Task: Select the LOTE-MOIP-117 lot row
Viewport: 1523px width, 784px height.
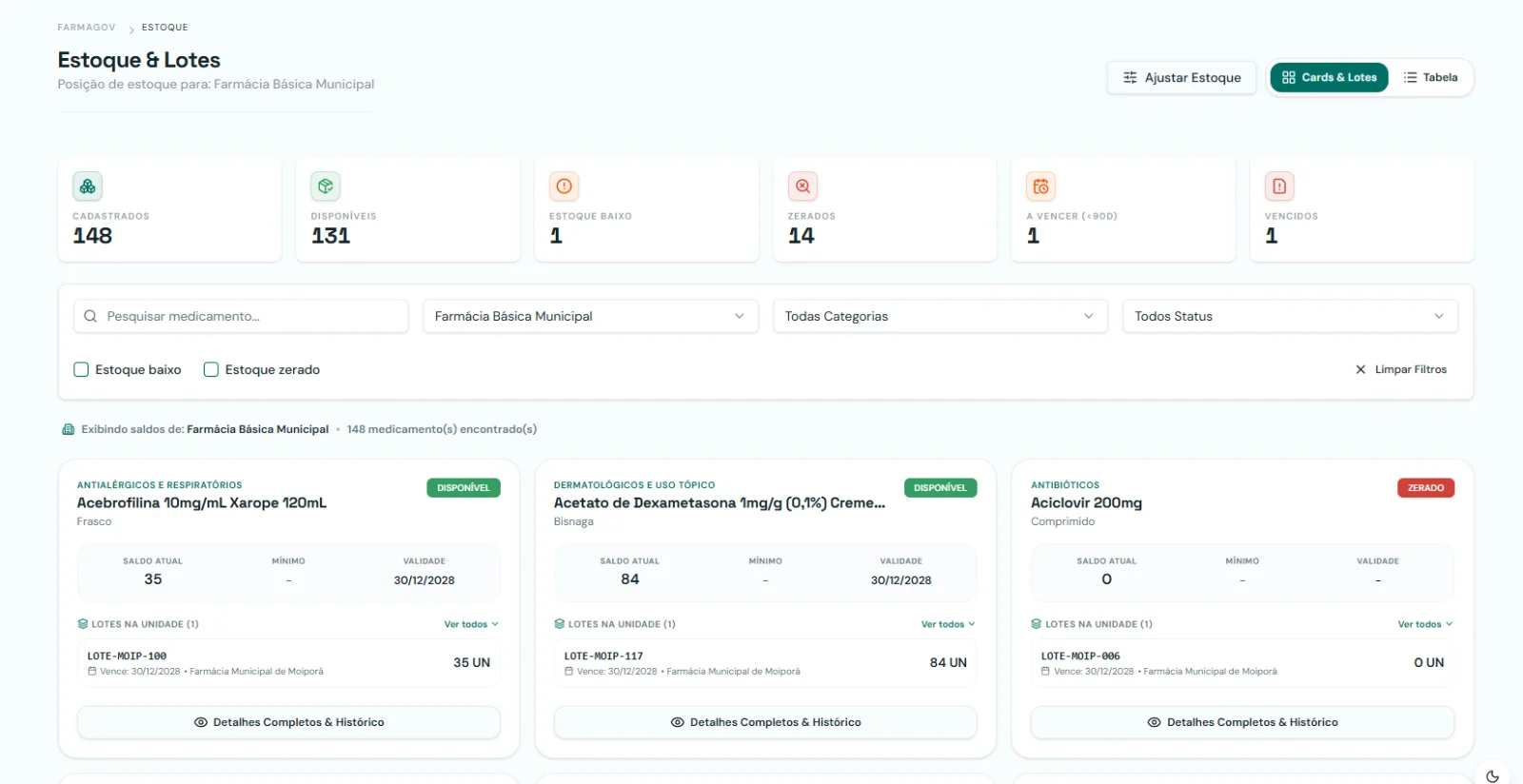Action: [x=765, y=662]
